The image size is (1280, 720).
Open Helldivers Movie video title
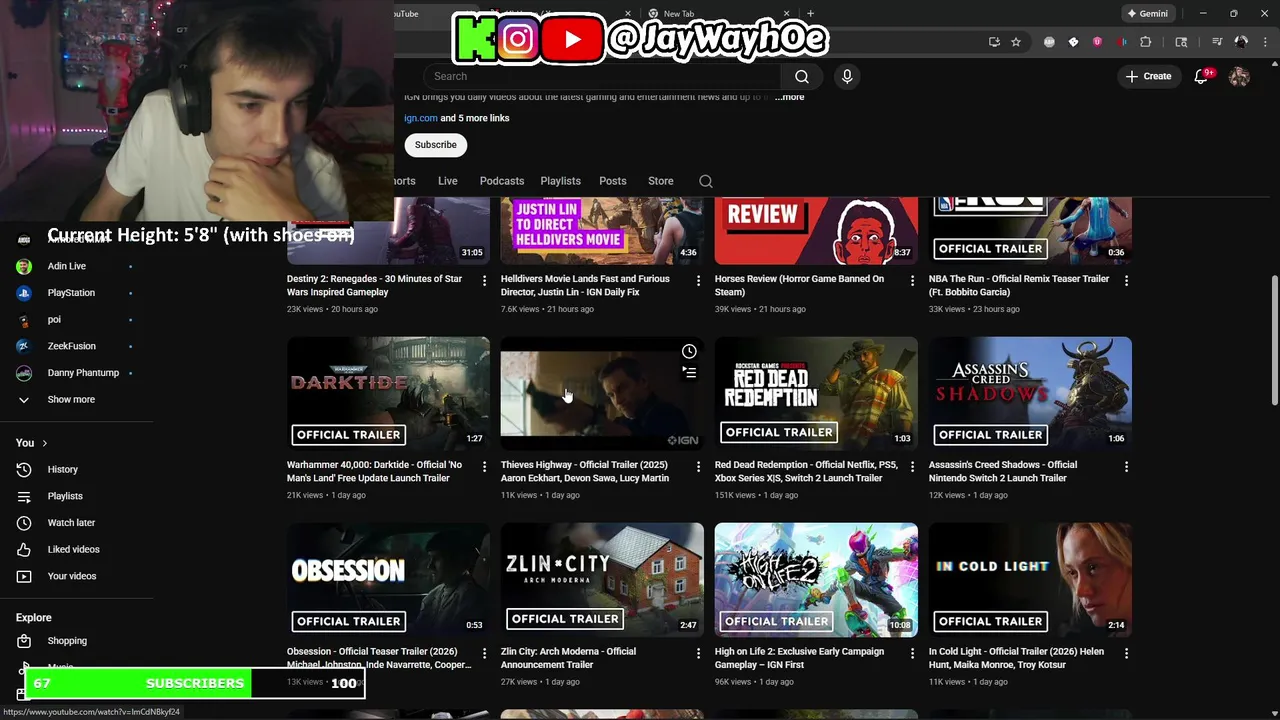(x=585, y=285)
